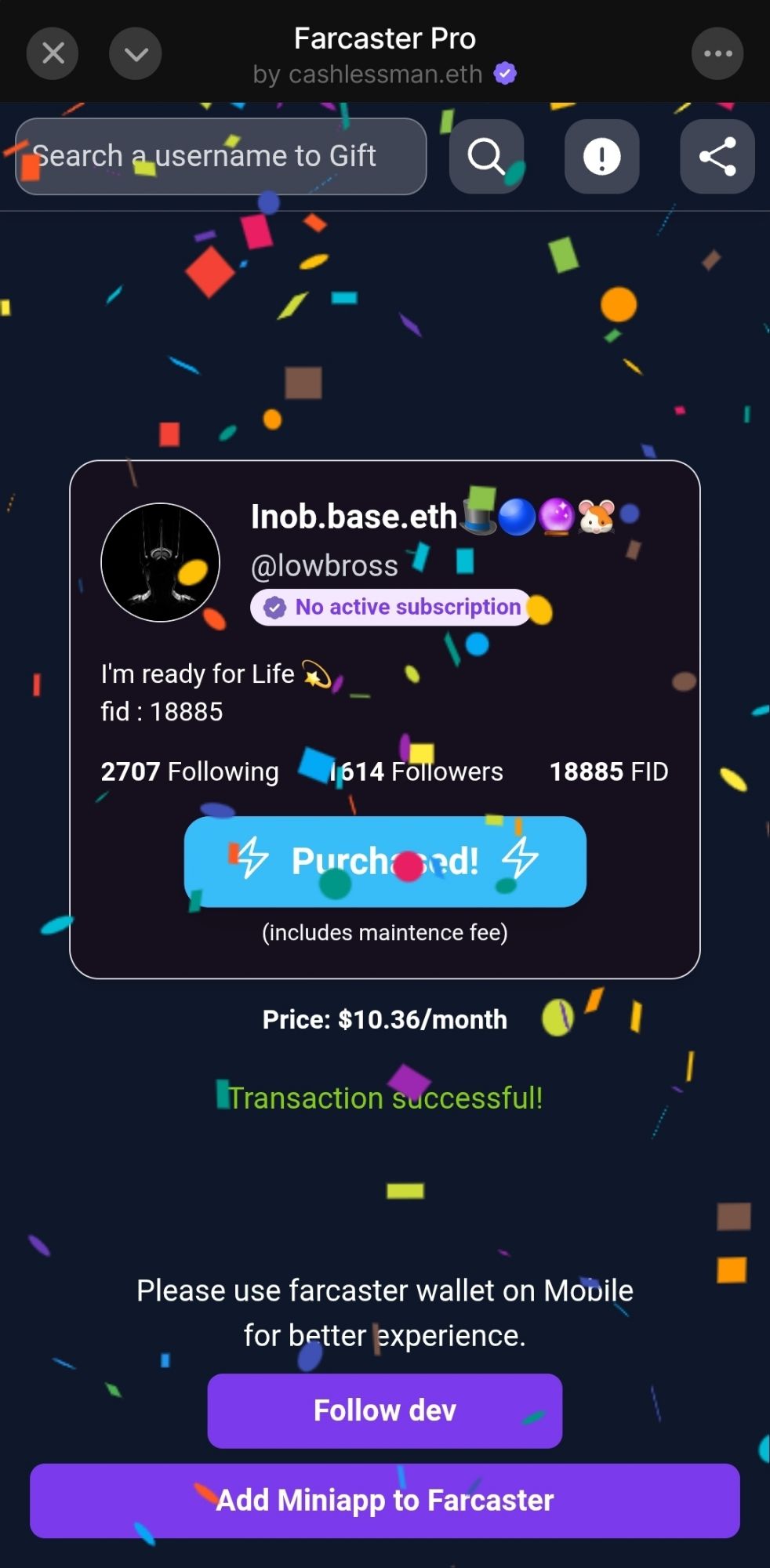Screen dimensions: 770x1568
Task: Click the hamster emoji in profile name
Action: pos(596,517)
